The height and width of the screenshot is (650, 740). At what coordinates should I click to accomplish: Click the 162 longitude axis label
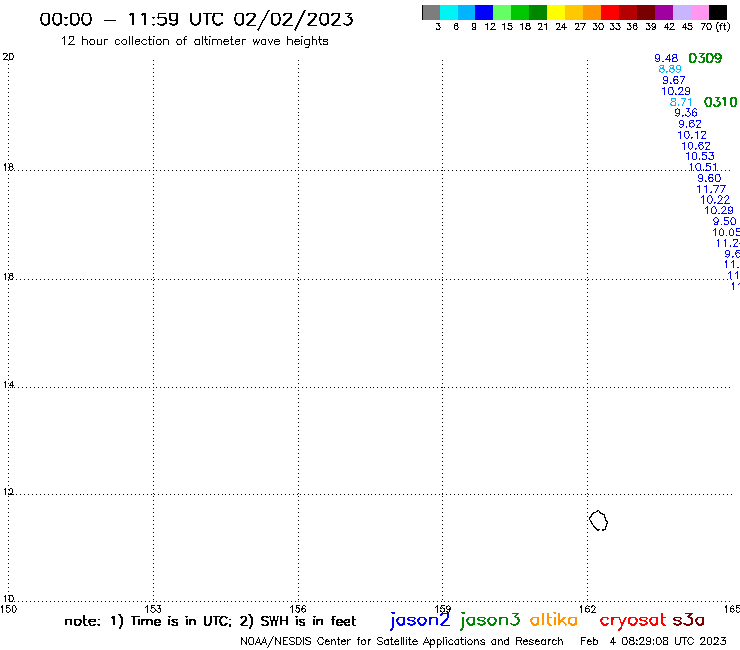pos(588,609)
